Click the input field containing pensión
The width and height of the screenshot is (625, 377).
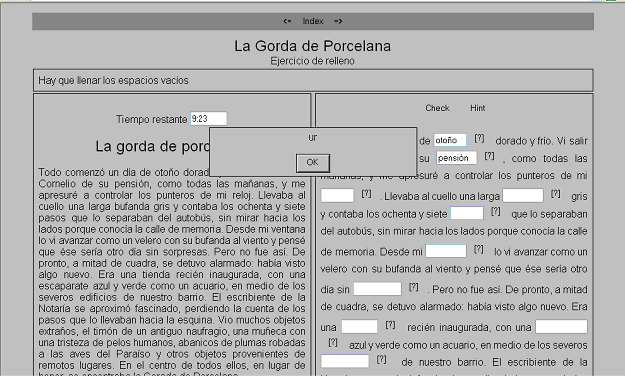coord(456,158)
